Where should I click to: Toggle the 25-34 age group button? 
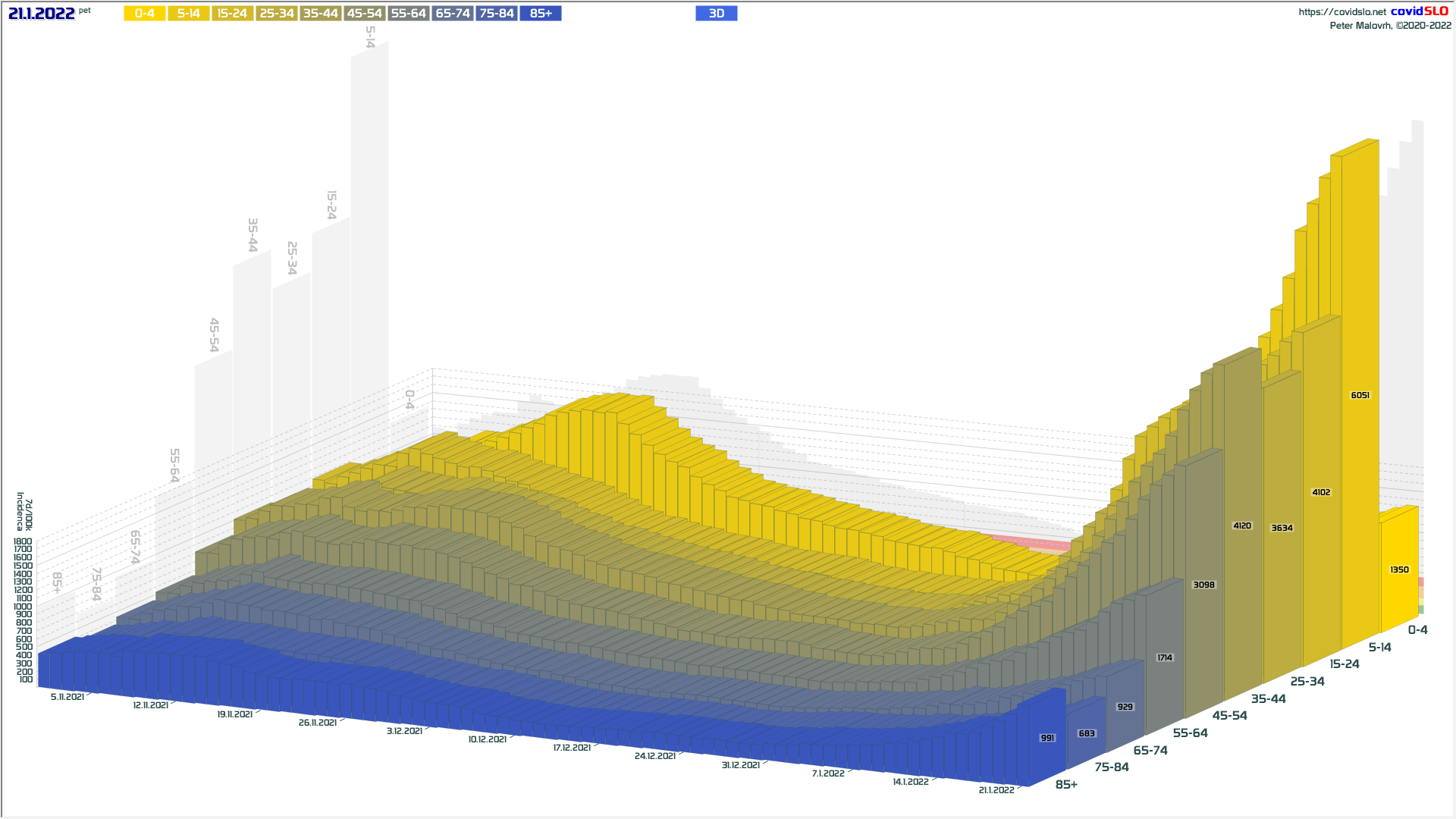276,14
